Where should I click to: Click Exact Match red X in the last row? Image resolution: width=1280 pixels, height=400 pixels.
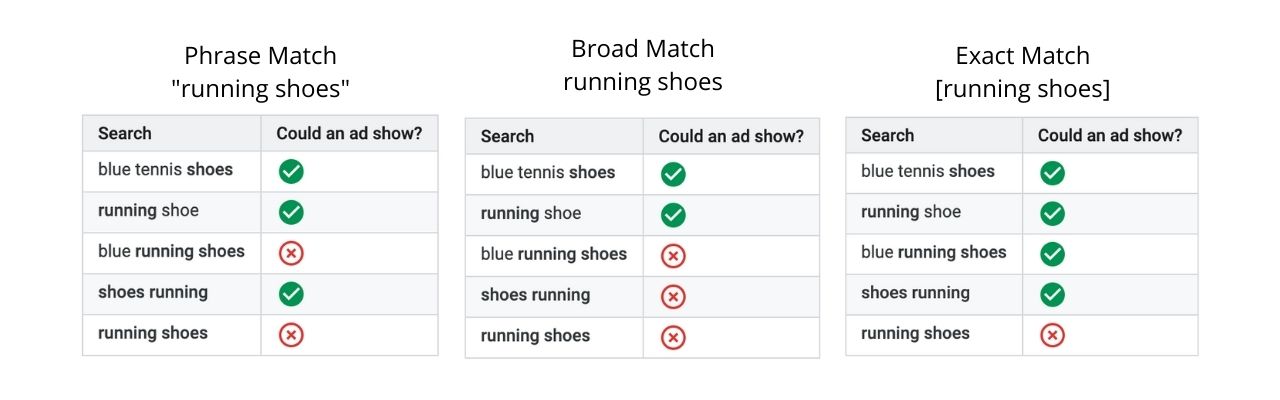(1052, 335)
